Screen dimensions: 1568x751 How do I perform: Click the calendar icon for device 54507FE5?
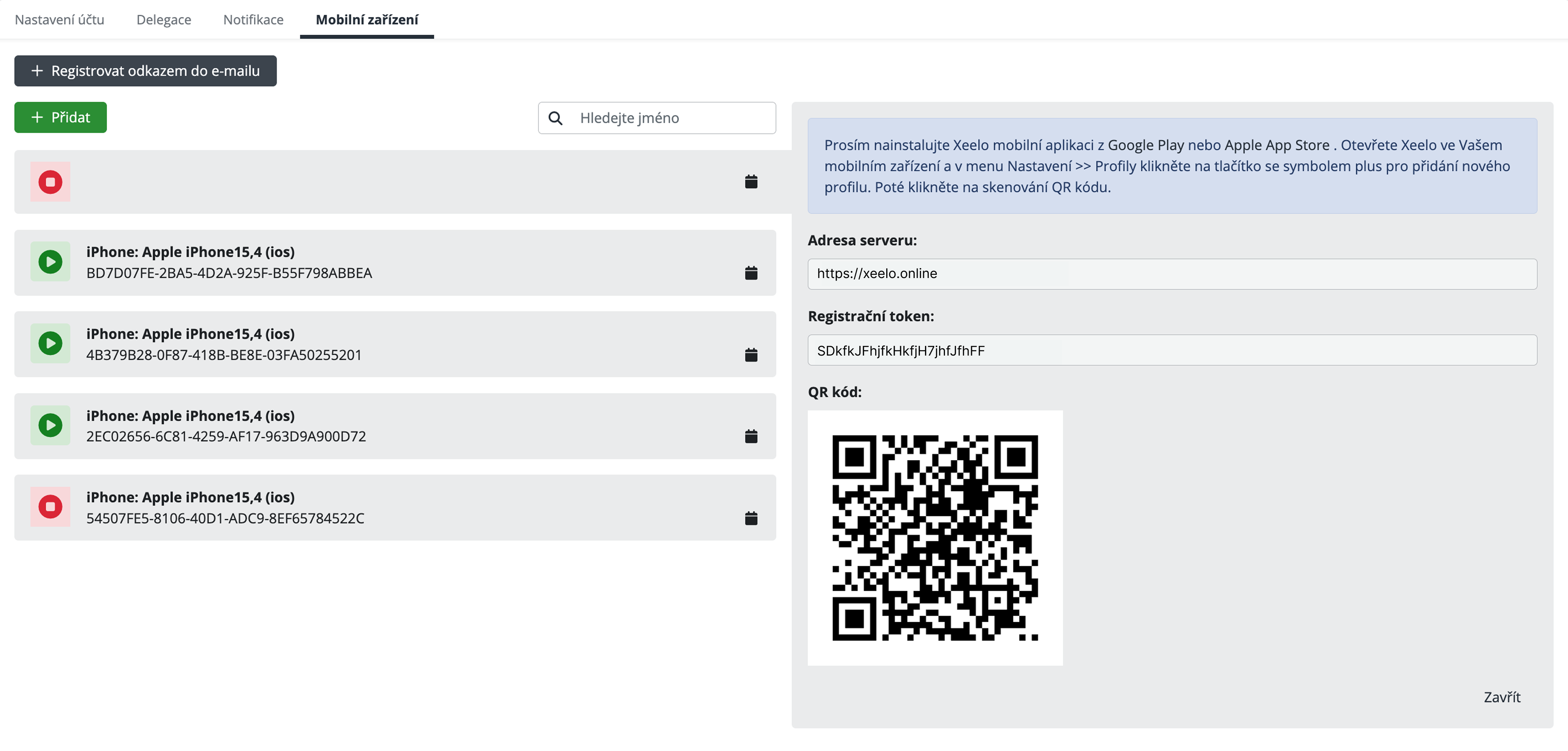[x=751, y=518]
